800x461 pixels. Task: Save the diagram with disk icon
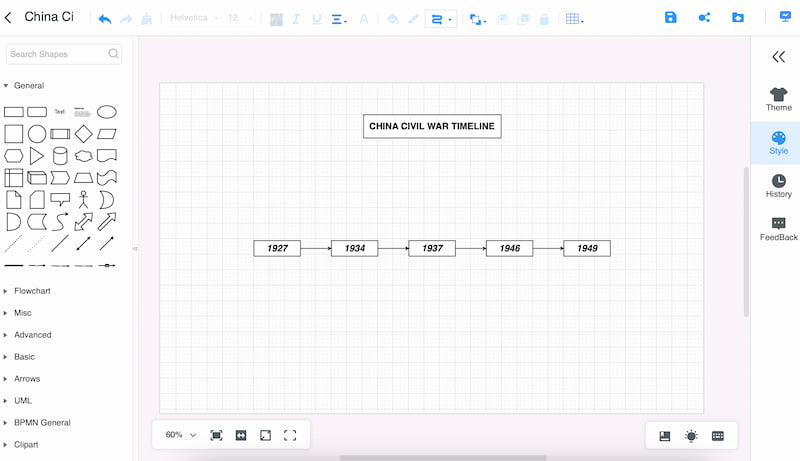[x=670, y=17]
